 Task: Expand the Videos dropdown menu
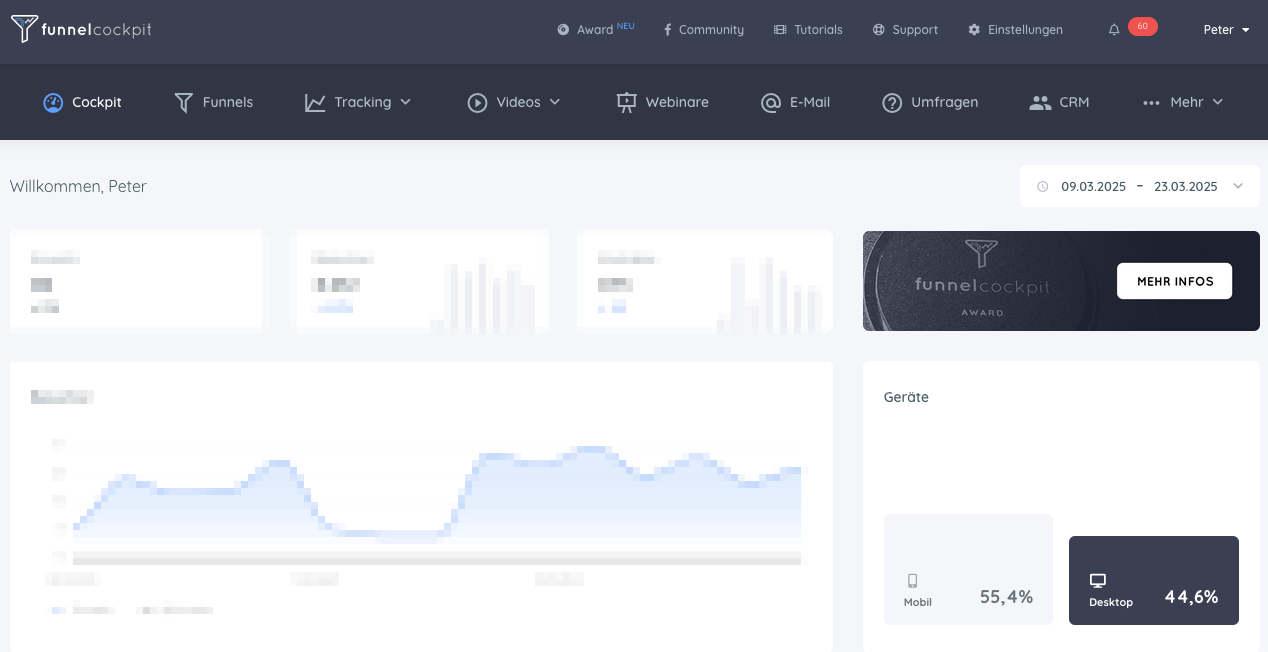[x=514, y=102]
